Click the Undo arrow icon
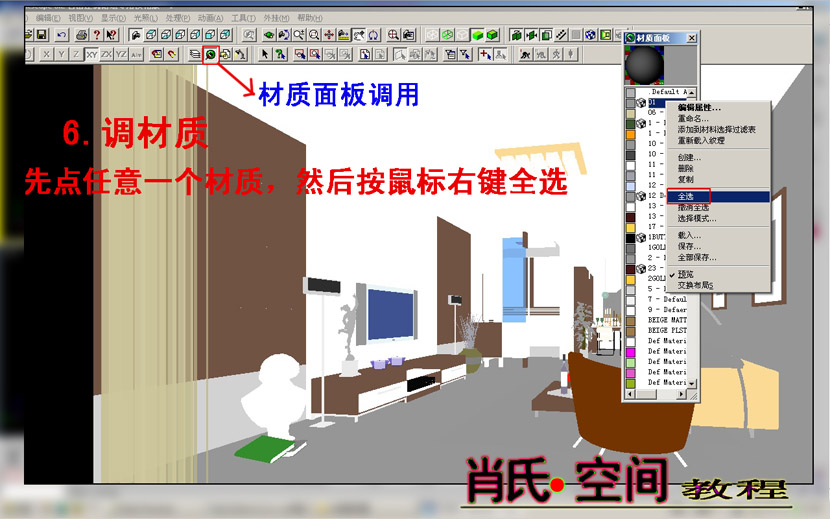 [x=62, y=35]
